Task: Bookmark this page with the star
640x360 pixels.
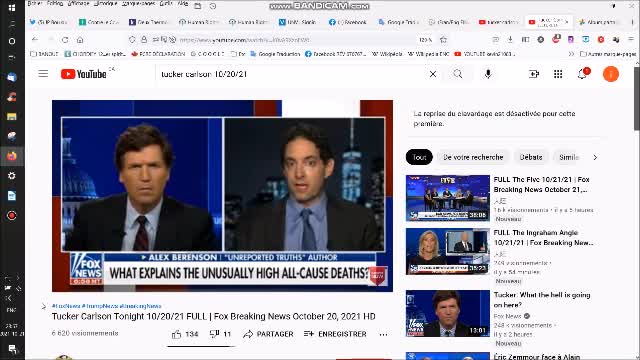Action: [x=443, y=40]
